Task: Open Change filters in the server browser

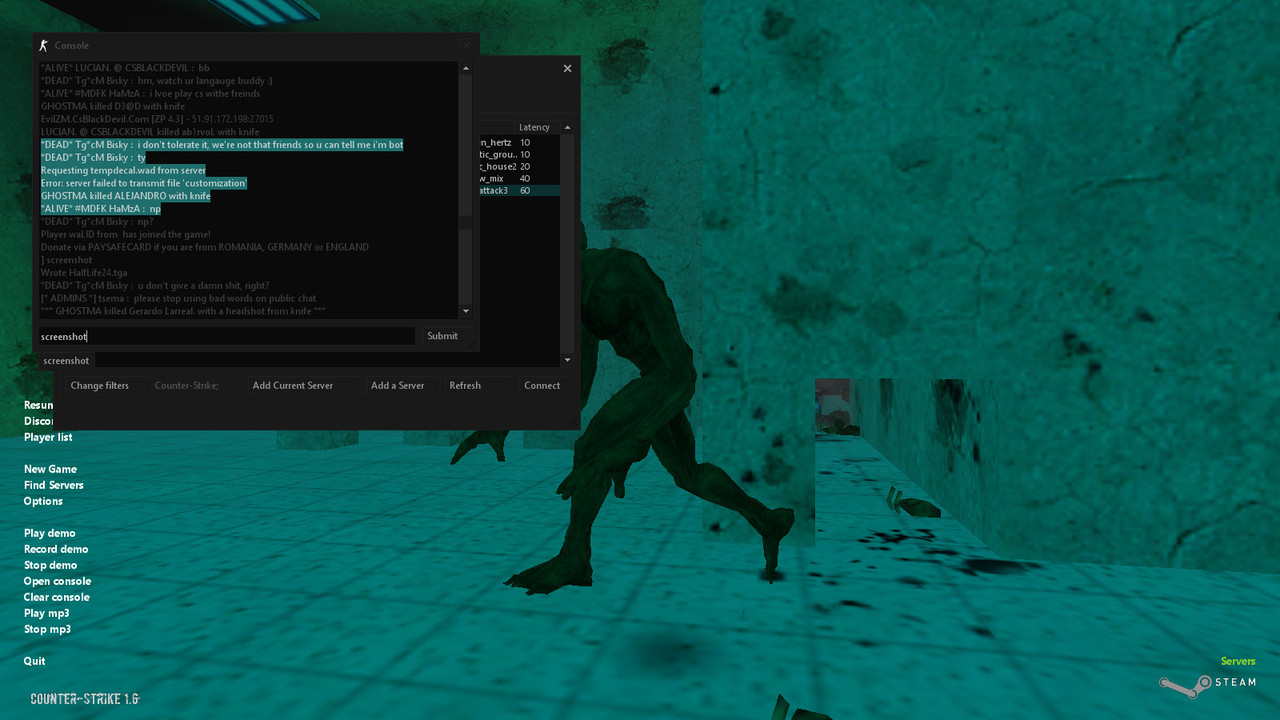Action: coord(99,385)
